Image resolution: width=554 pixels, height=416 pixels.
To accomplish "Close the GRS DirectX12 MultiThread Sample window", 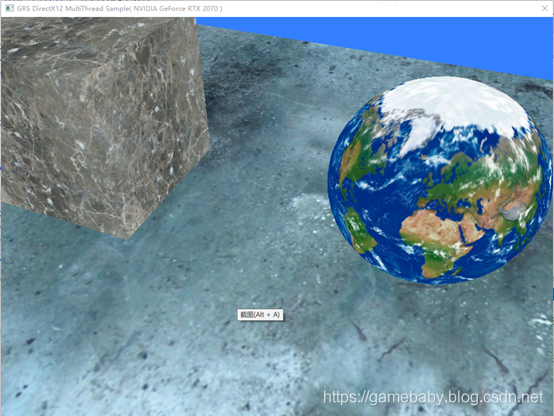I will coord(544,8).
